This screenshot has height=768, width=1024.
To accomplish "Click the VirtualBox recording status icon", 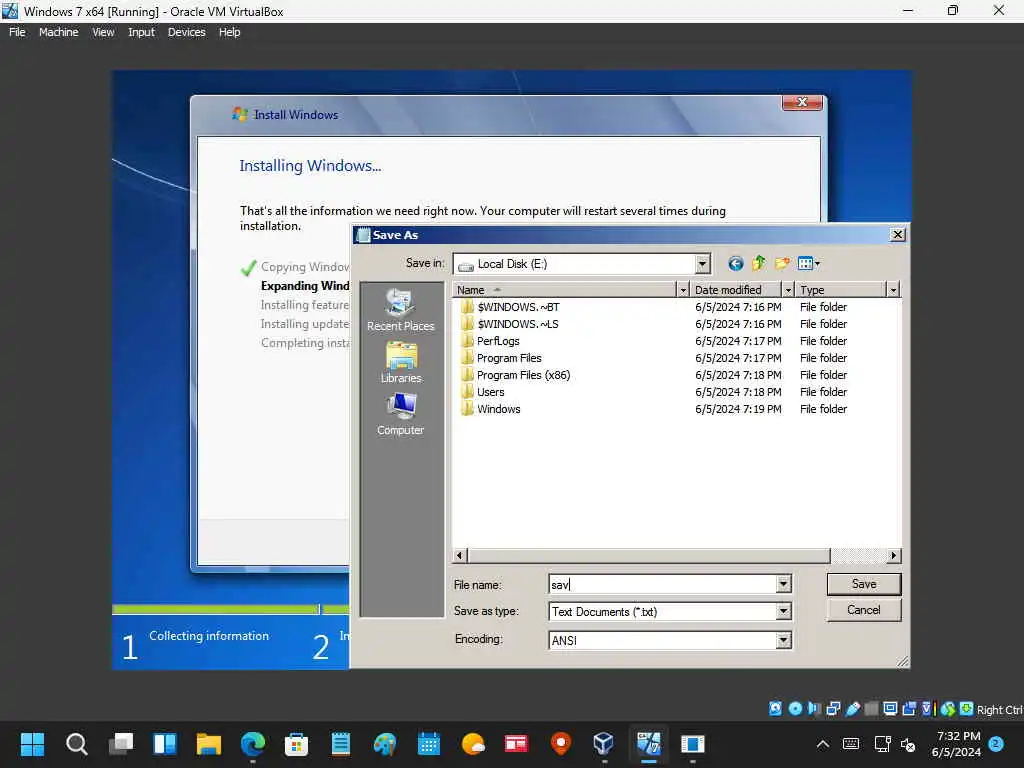I will point(908,709).
